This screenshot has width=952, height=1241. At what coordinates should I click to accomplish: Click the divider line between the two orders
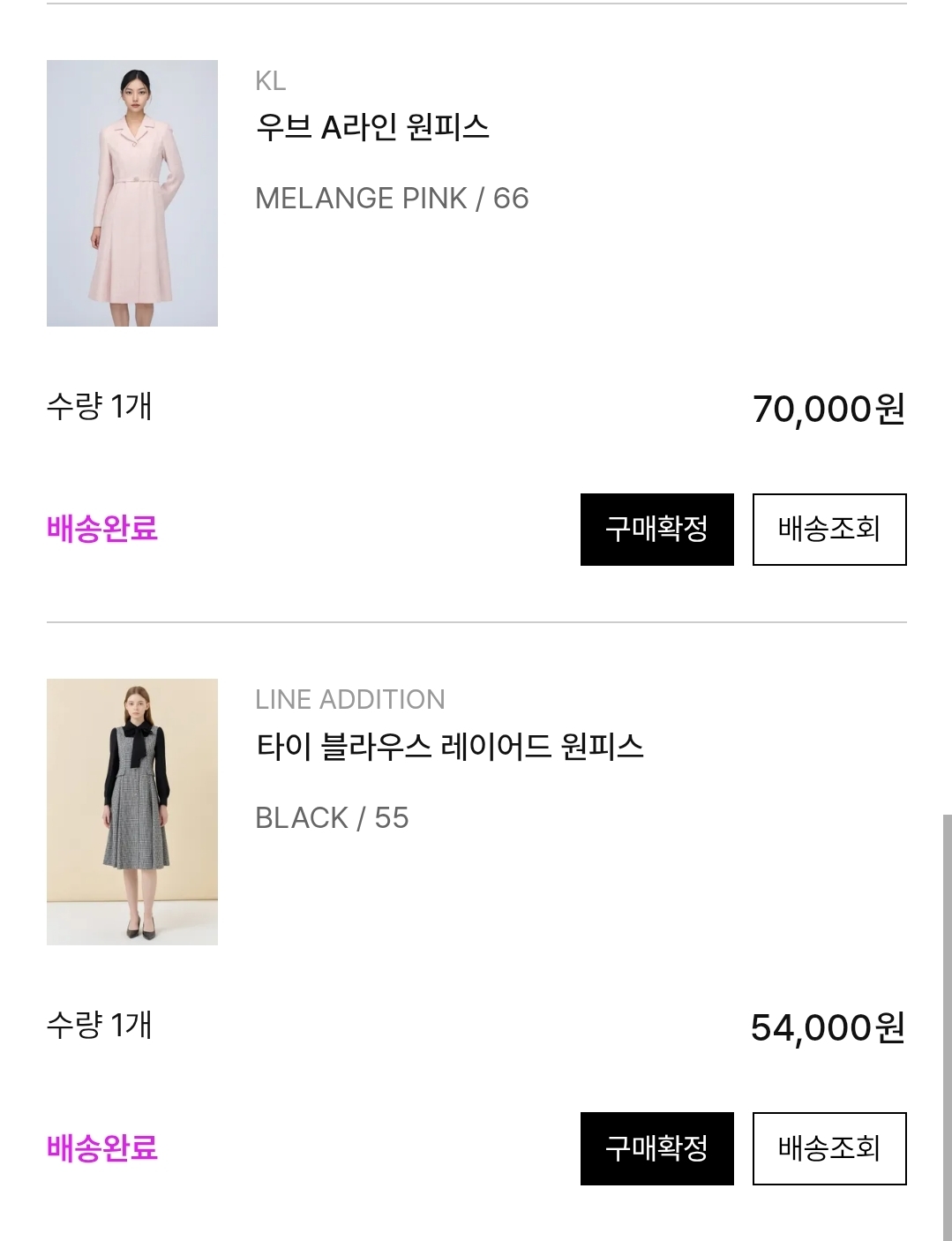[476, 622]
